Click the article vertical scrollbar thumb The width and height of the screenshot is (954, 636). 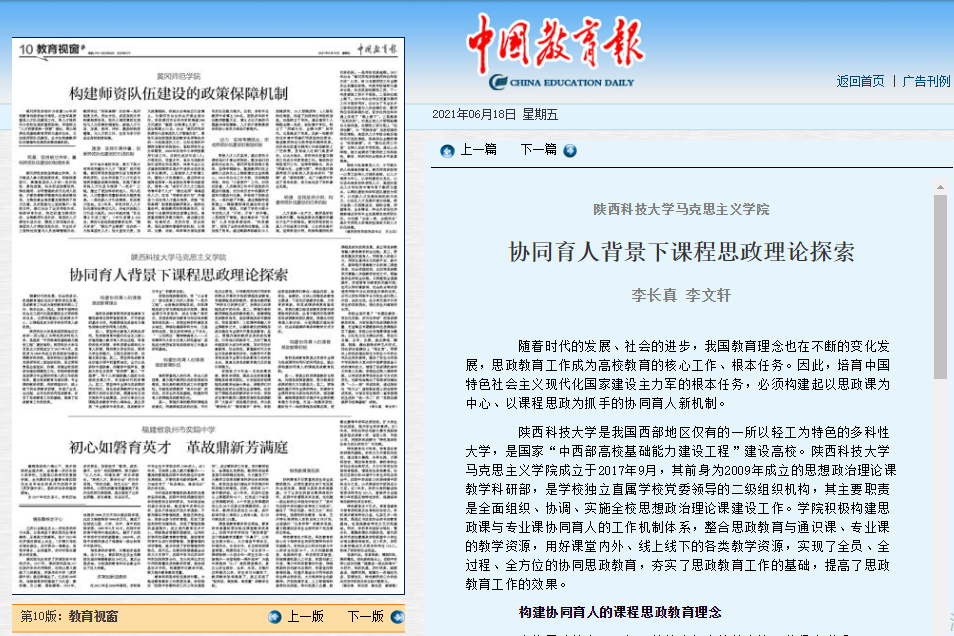[x=941, y=287]
